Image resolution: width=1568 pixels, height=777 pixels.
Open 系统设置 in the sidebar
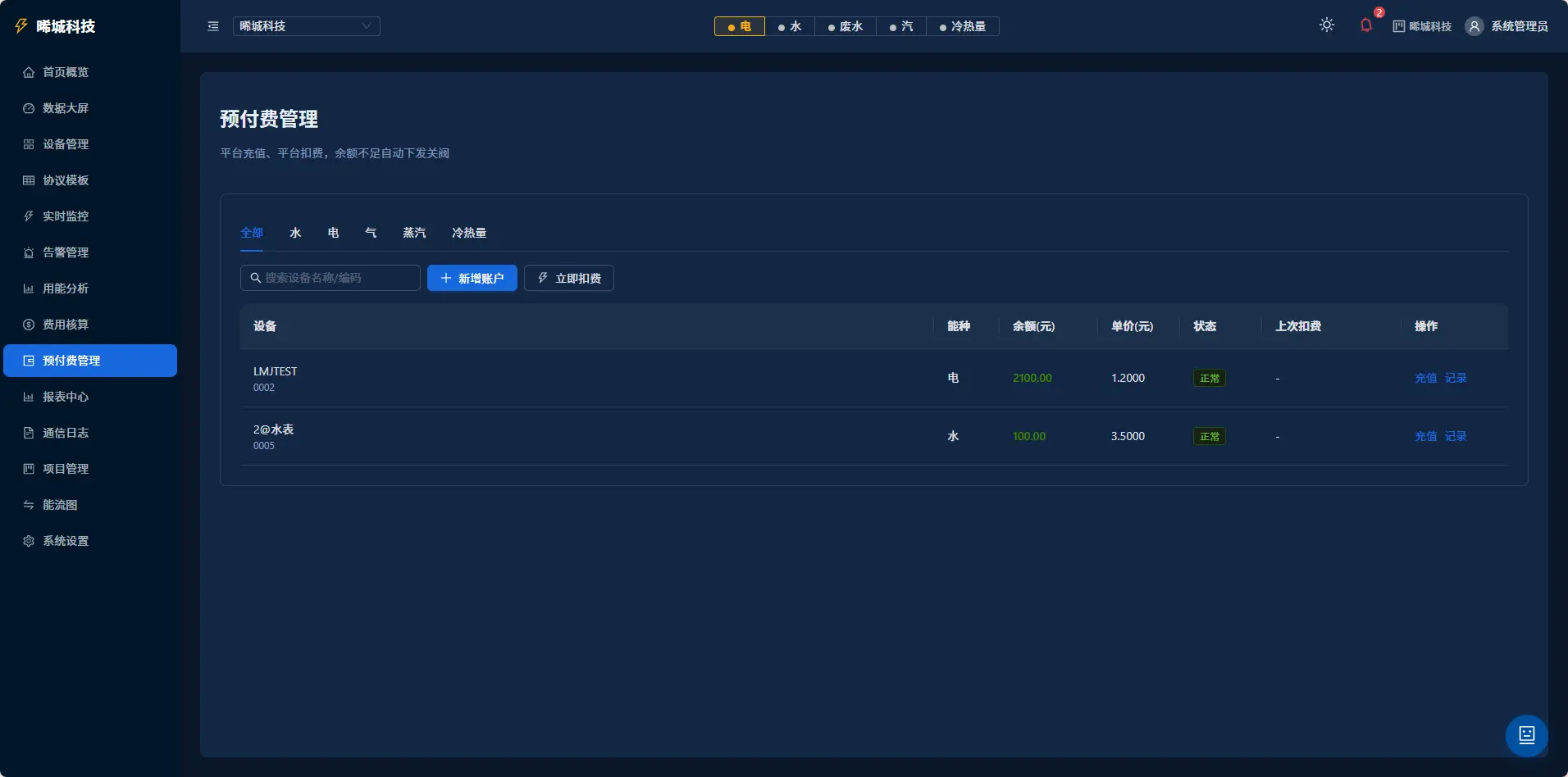coord(90,541)
